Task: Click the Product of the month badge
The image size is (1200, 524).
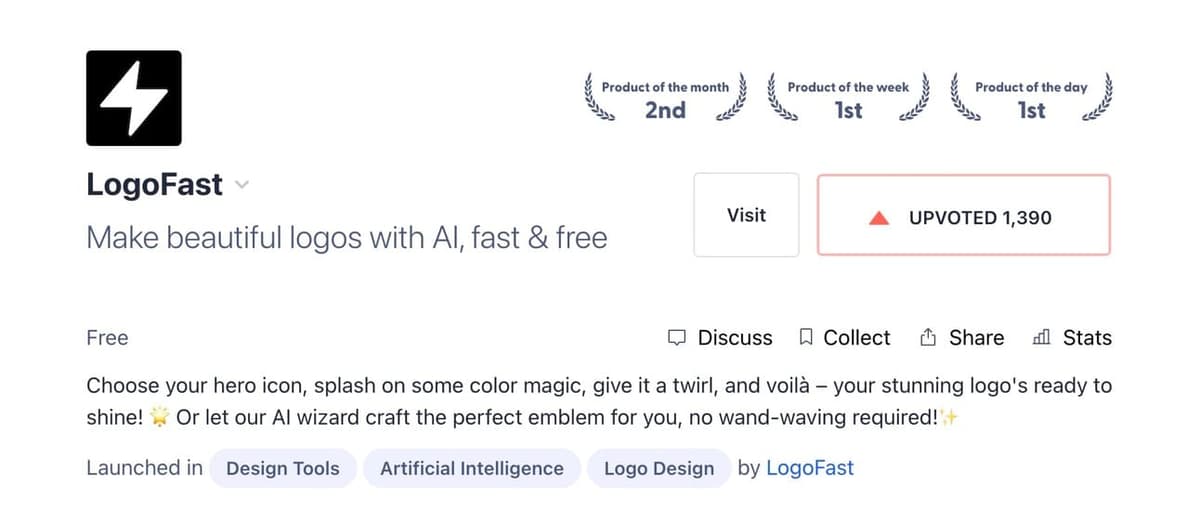Action: (665, 99)
